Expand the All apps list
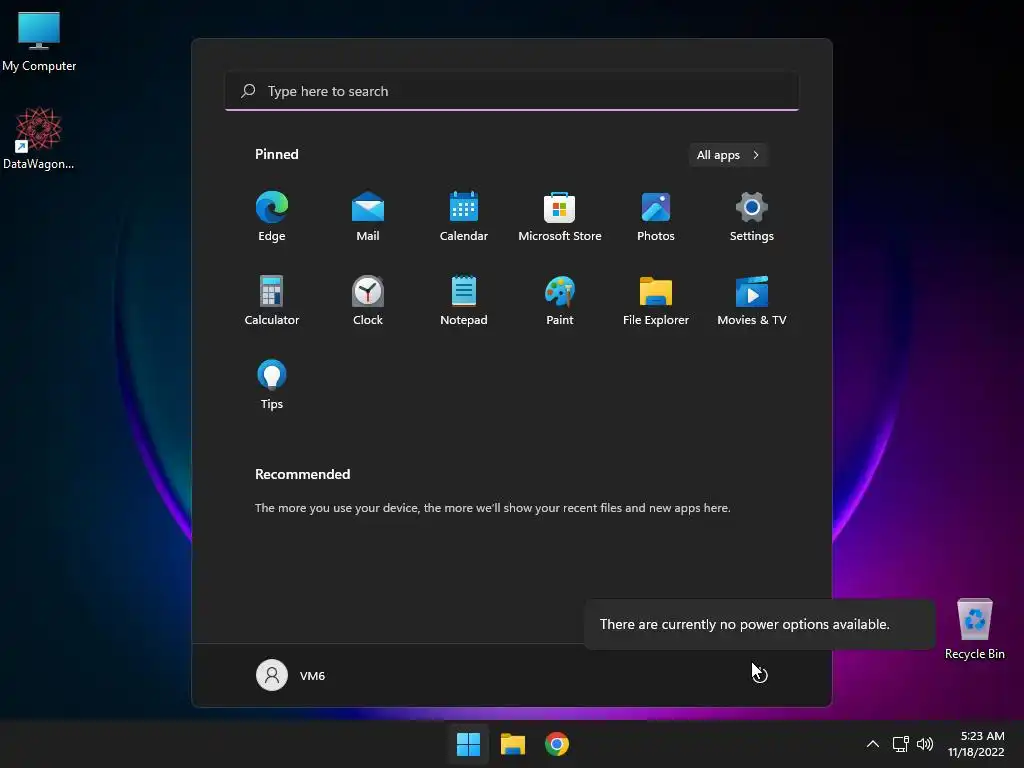The height and width of the screenshot is (768, 1024). coord(728,155)
